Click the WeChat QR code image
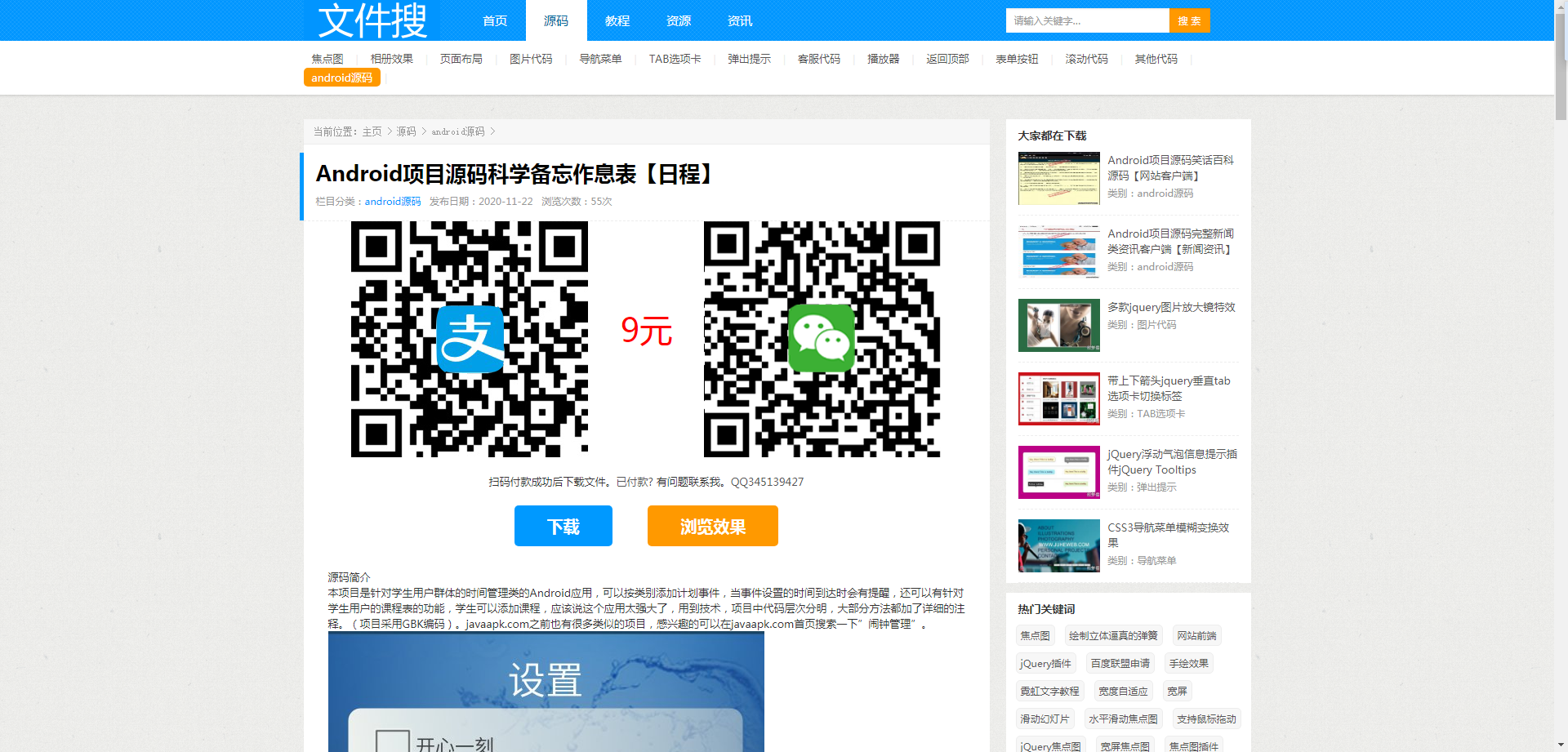This screenshot has width=1568, height=752. pos(822,339)
